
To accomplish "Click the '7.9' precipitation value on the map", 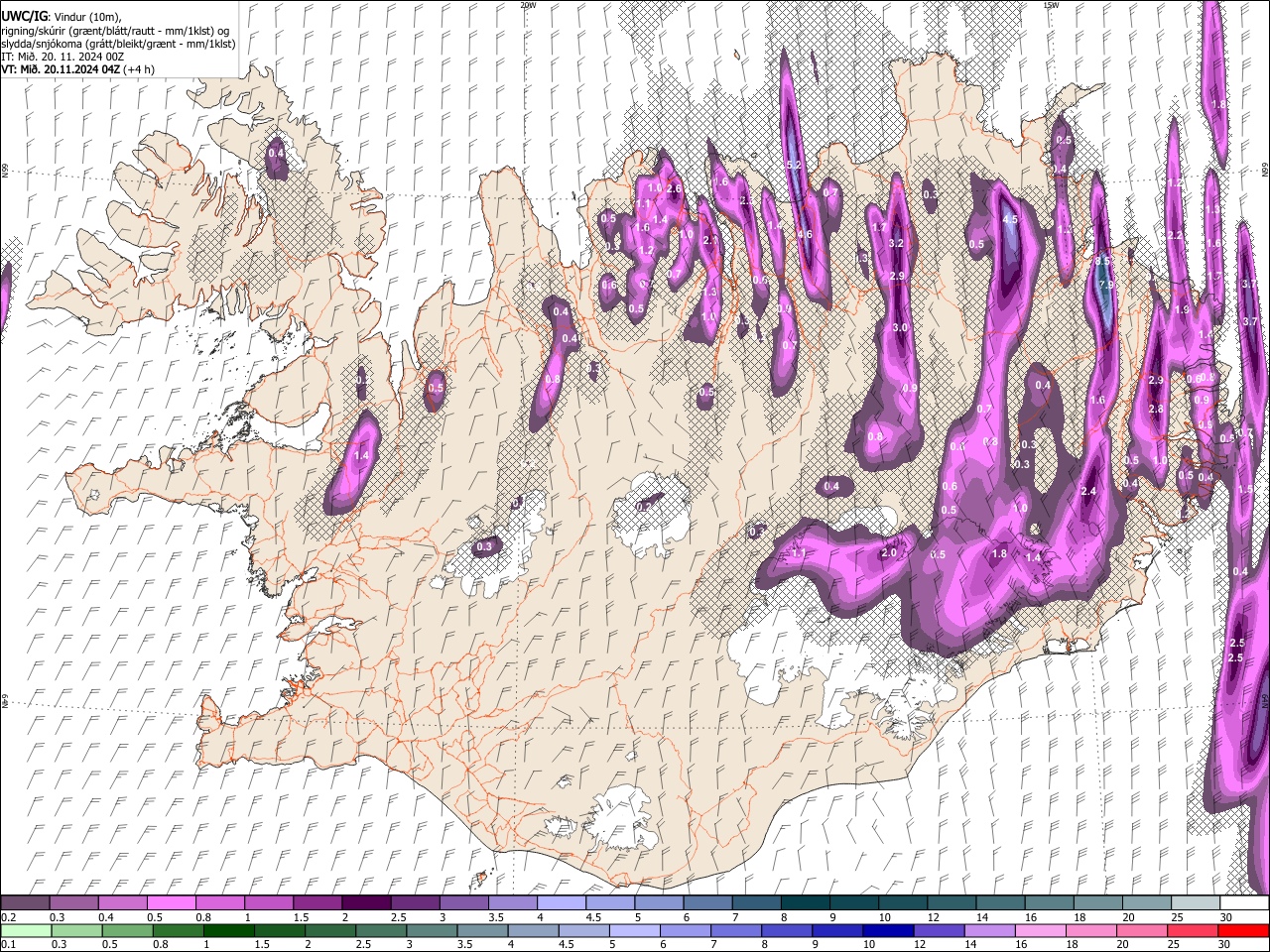I will (x=1107, y=285).
